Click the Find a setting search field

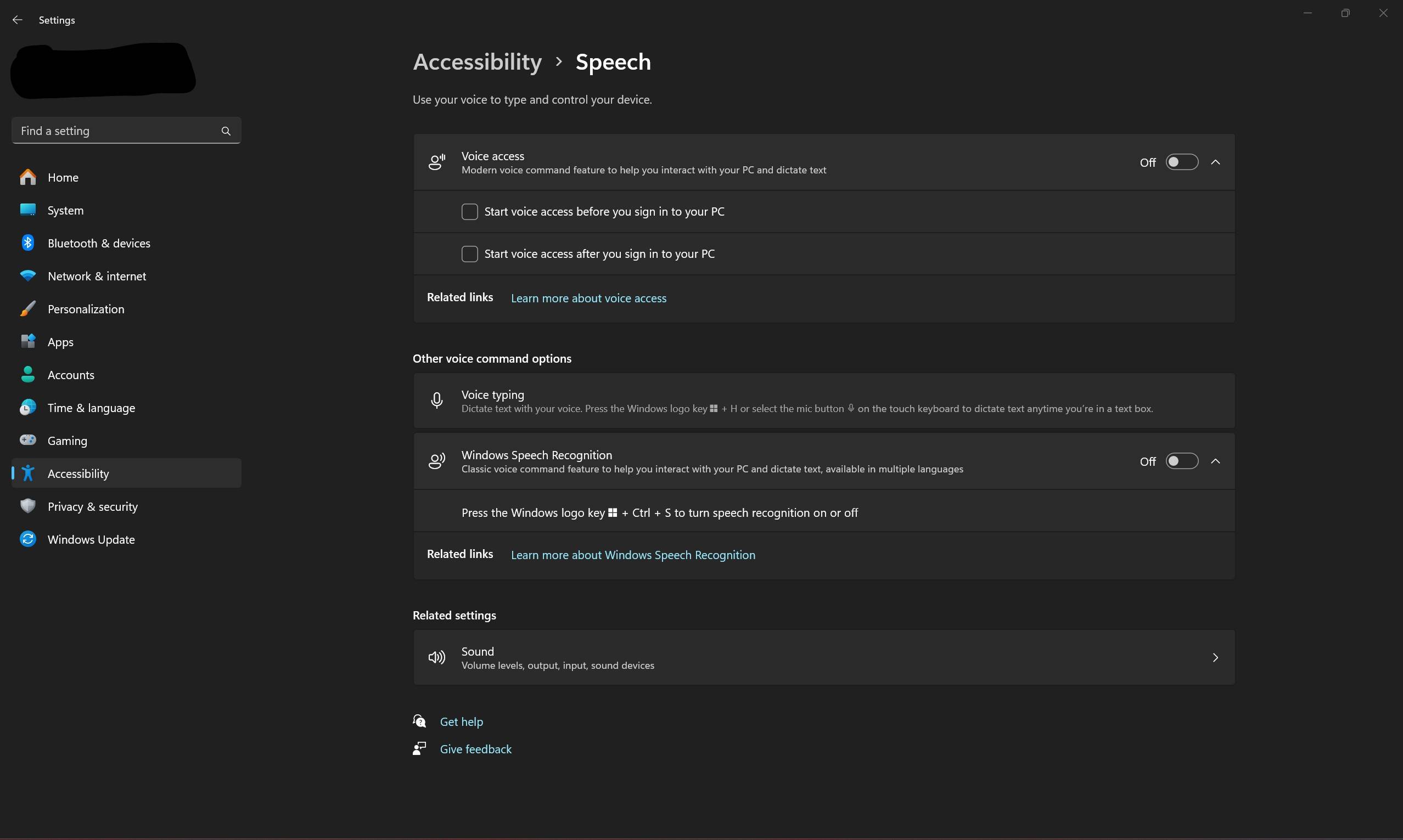(125, 130)
